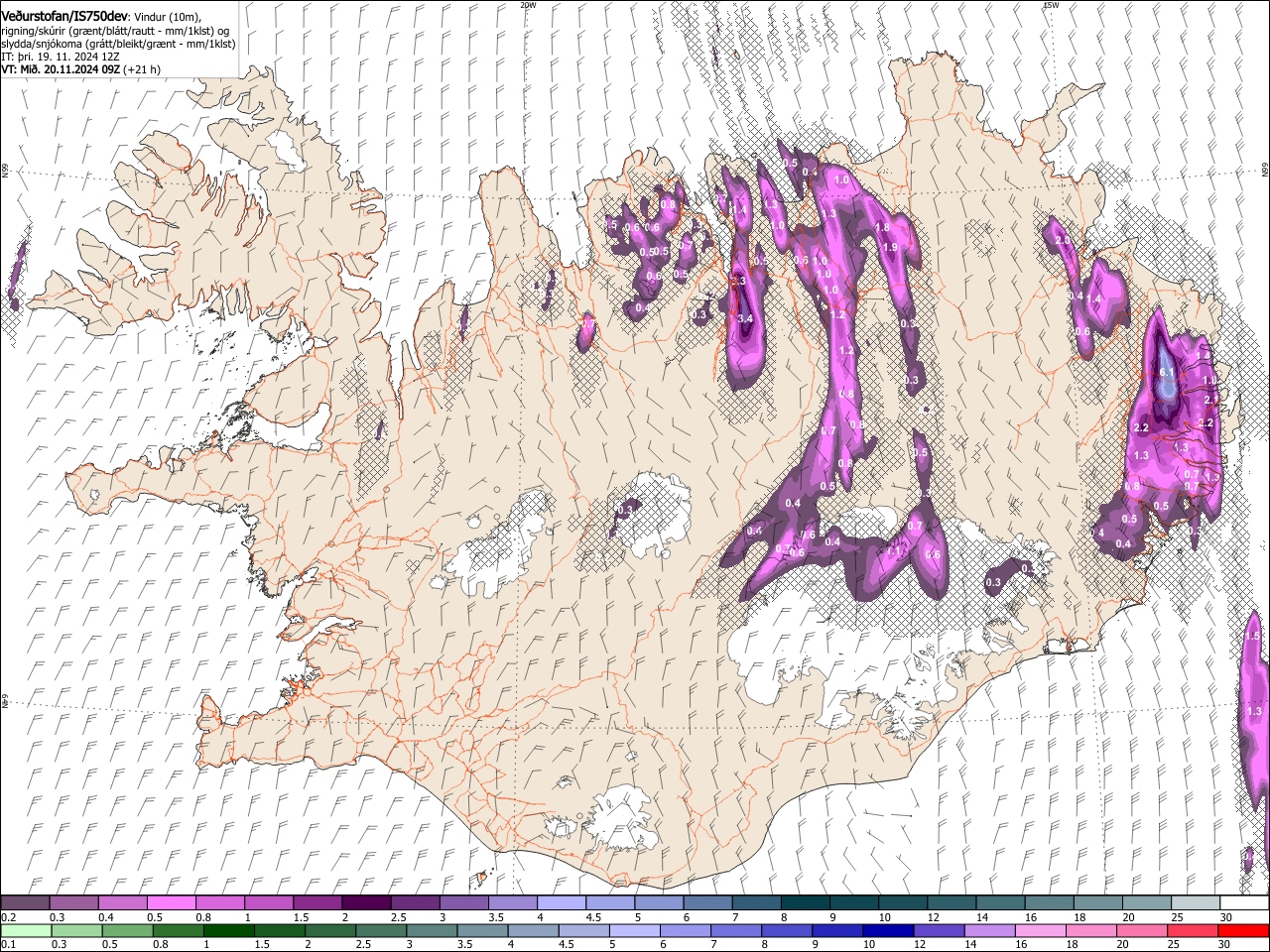This screenshot has height=952, width=1270.
Task: Click the 3.4 snowfall value on the map
Action: coord(746,318)
